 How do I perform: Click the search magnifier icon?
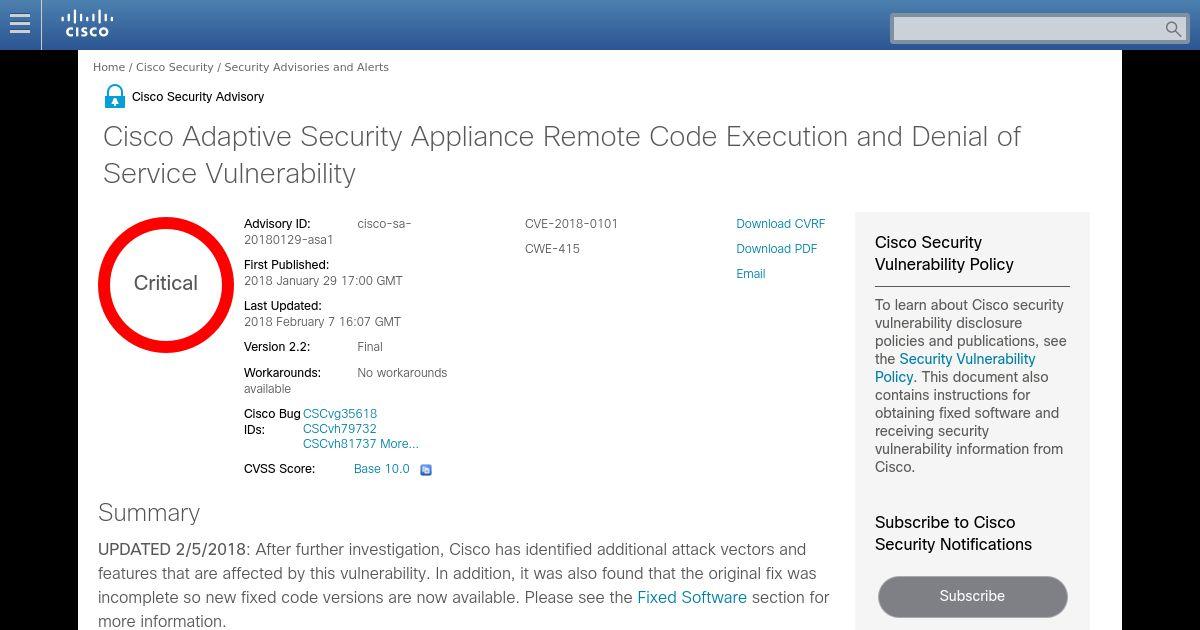pos(1174,29)
